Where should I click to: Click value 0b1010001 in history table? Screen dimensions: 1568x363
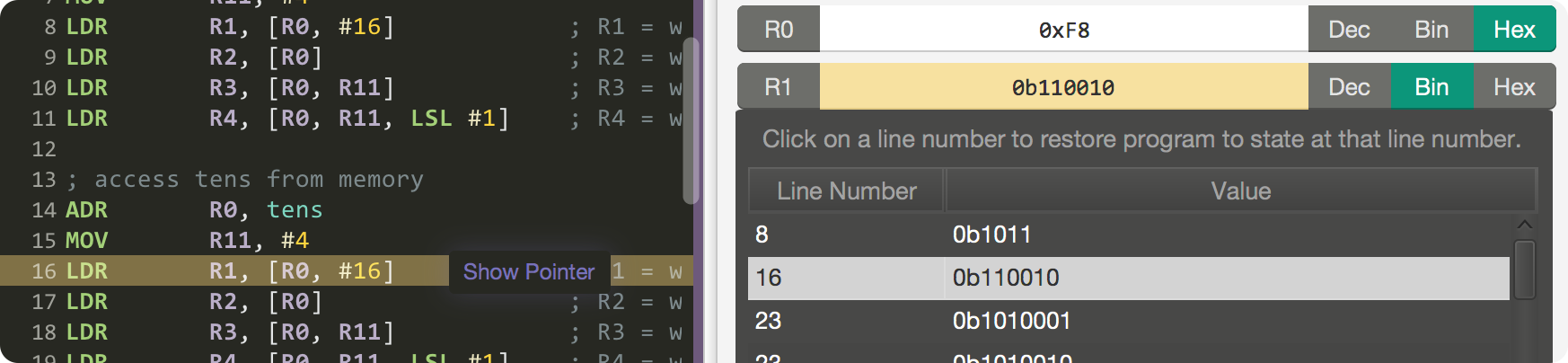1011,321
